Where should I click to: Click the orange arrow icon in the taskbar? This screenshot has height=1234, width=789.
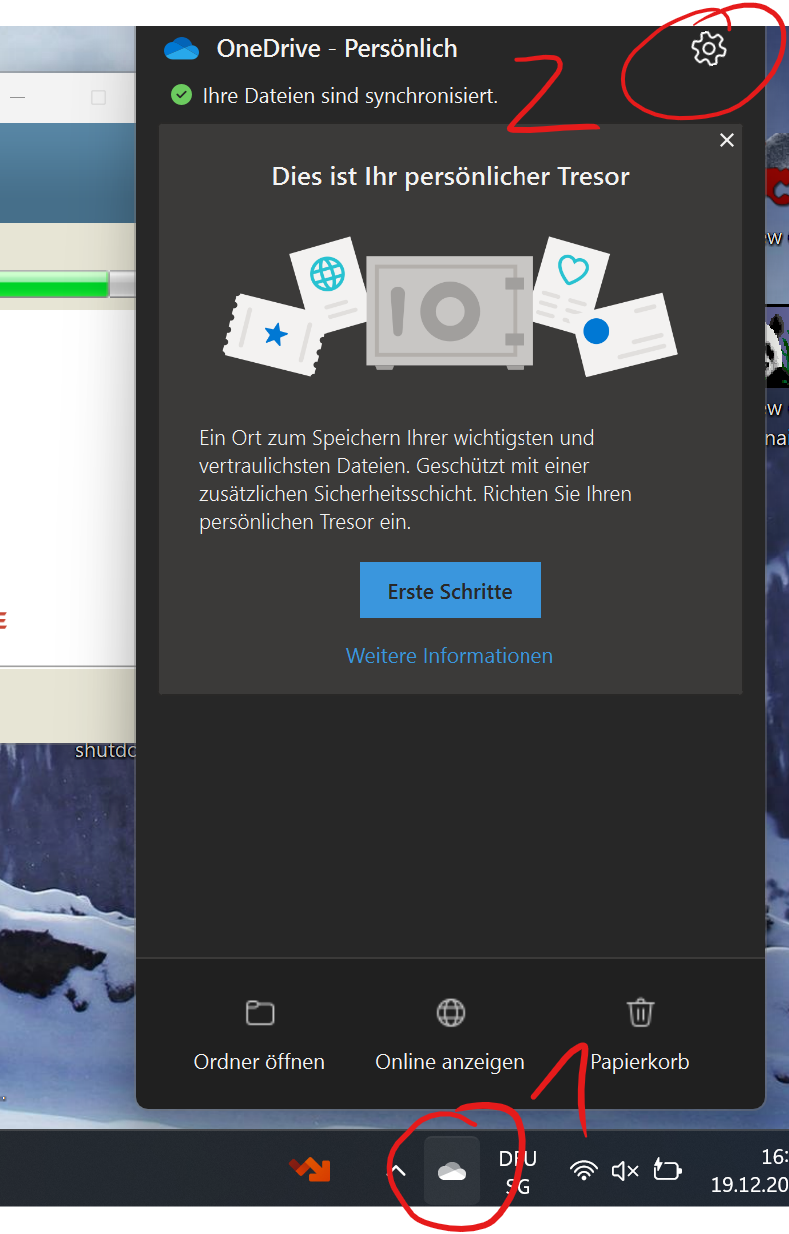310,1169
